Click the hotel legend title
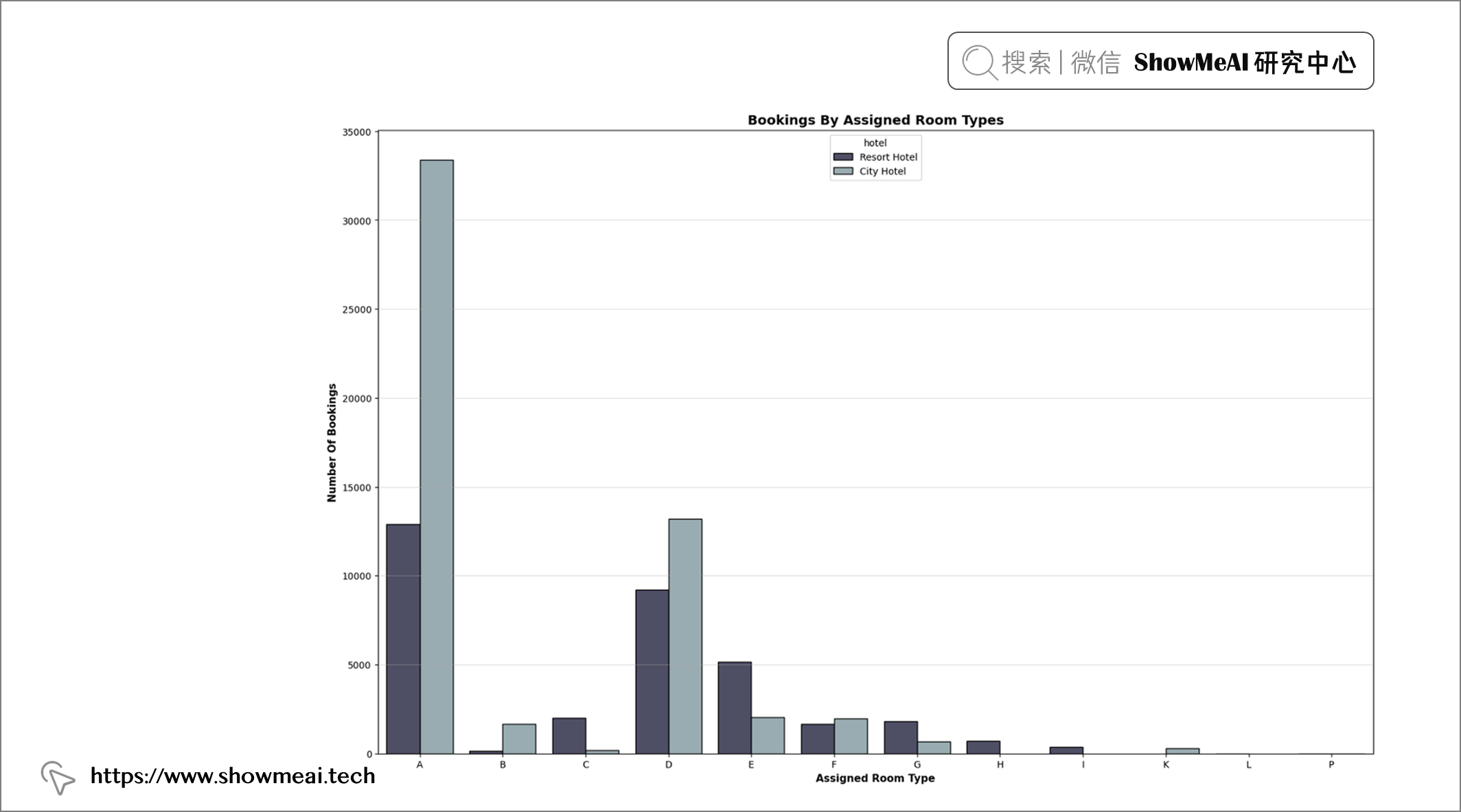Screen dimensions: 1461x812 875,143
